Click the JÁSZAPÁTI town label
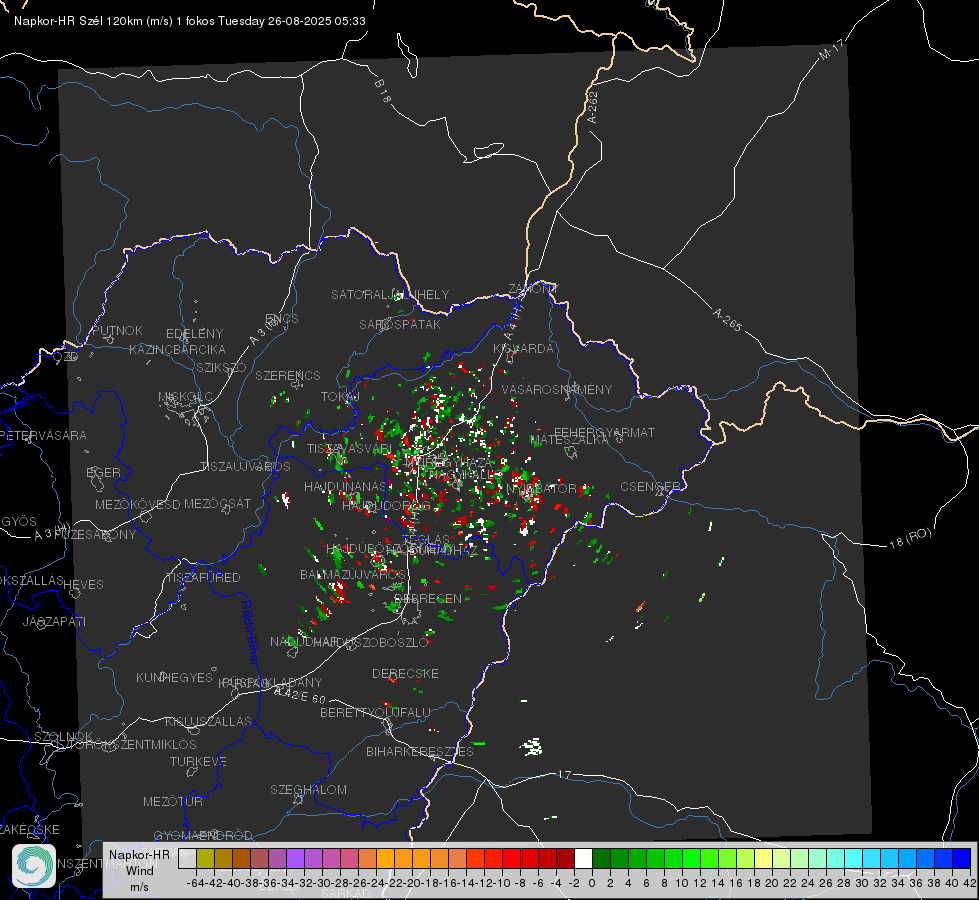979x900 pixels. click(54, 621)
